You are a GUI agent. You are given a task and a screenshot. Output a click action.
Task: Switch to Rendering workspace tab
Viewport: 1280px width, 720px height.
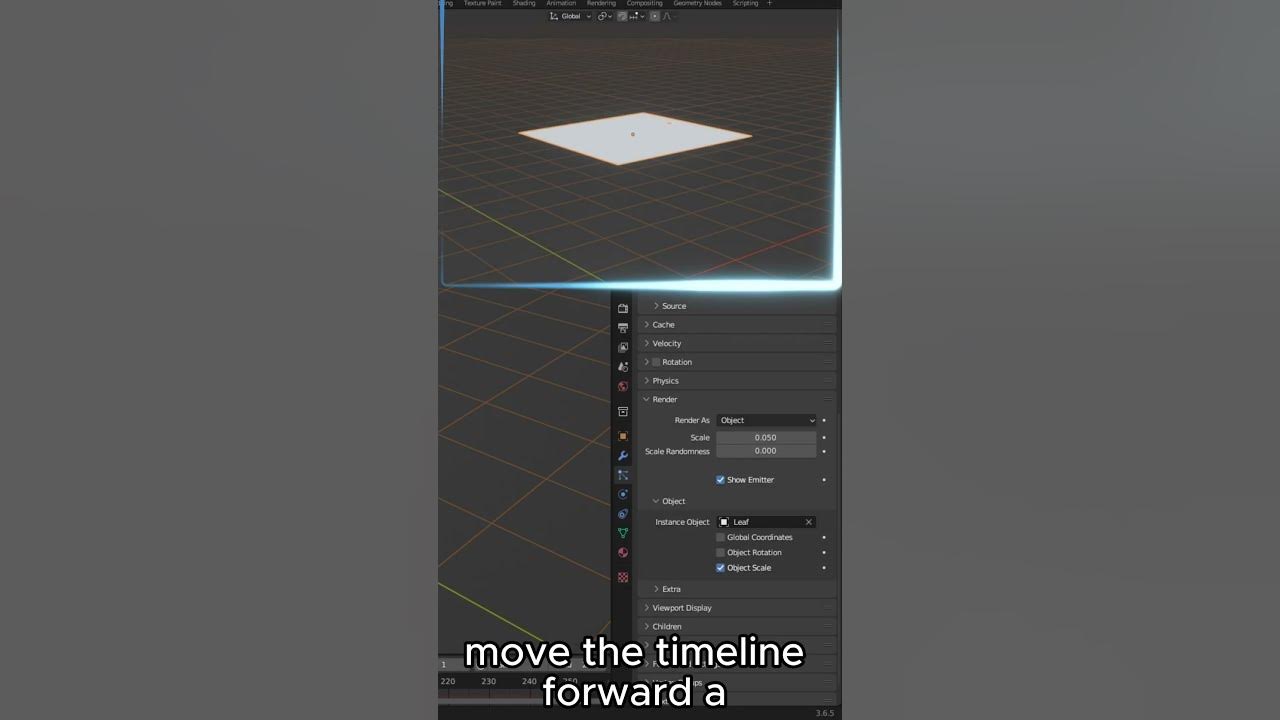(x=601, y=3)
